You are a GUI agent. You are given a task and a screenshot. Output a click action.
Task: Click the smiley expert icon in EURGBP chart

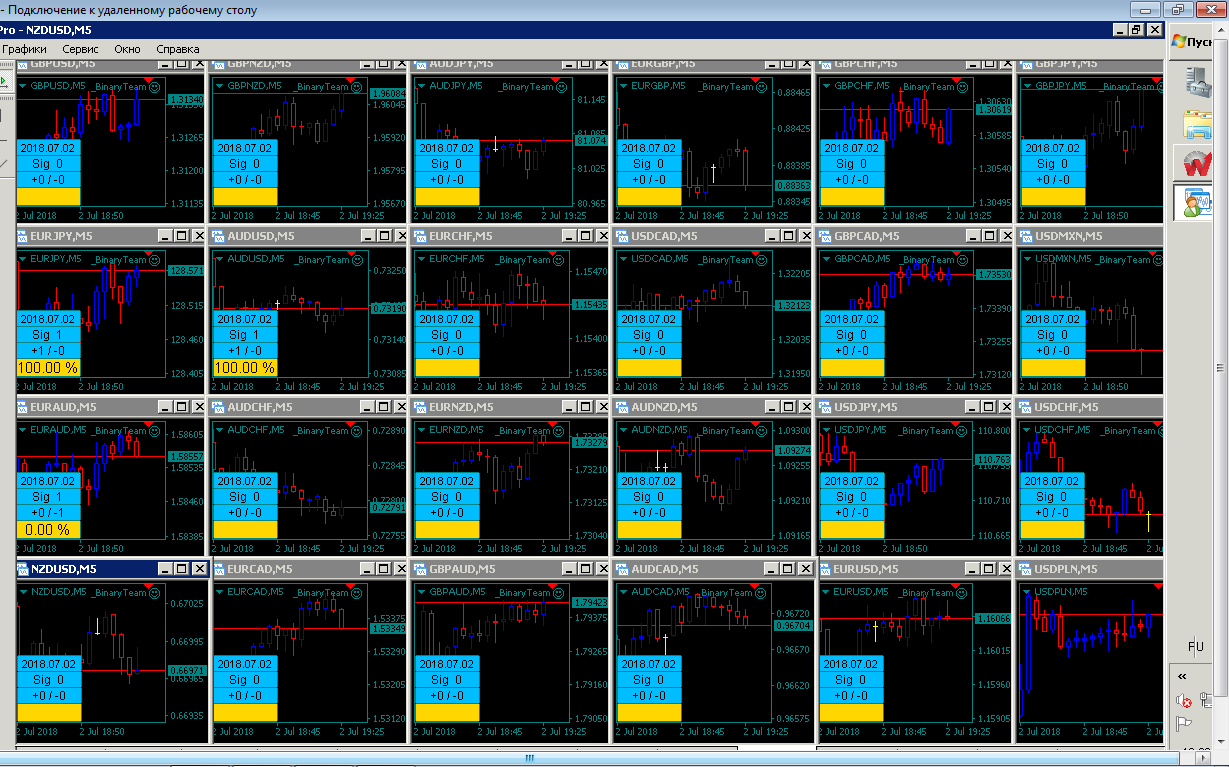[762, 87]
